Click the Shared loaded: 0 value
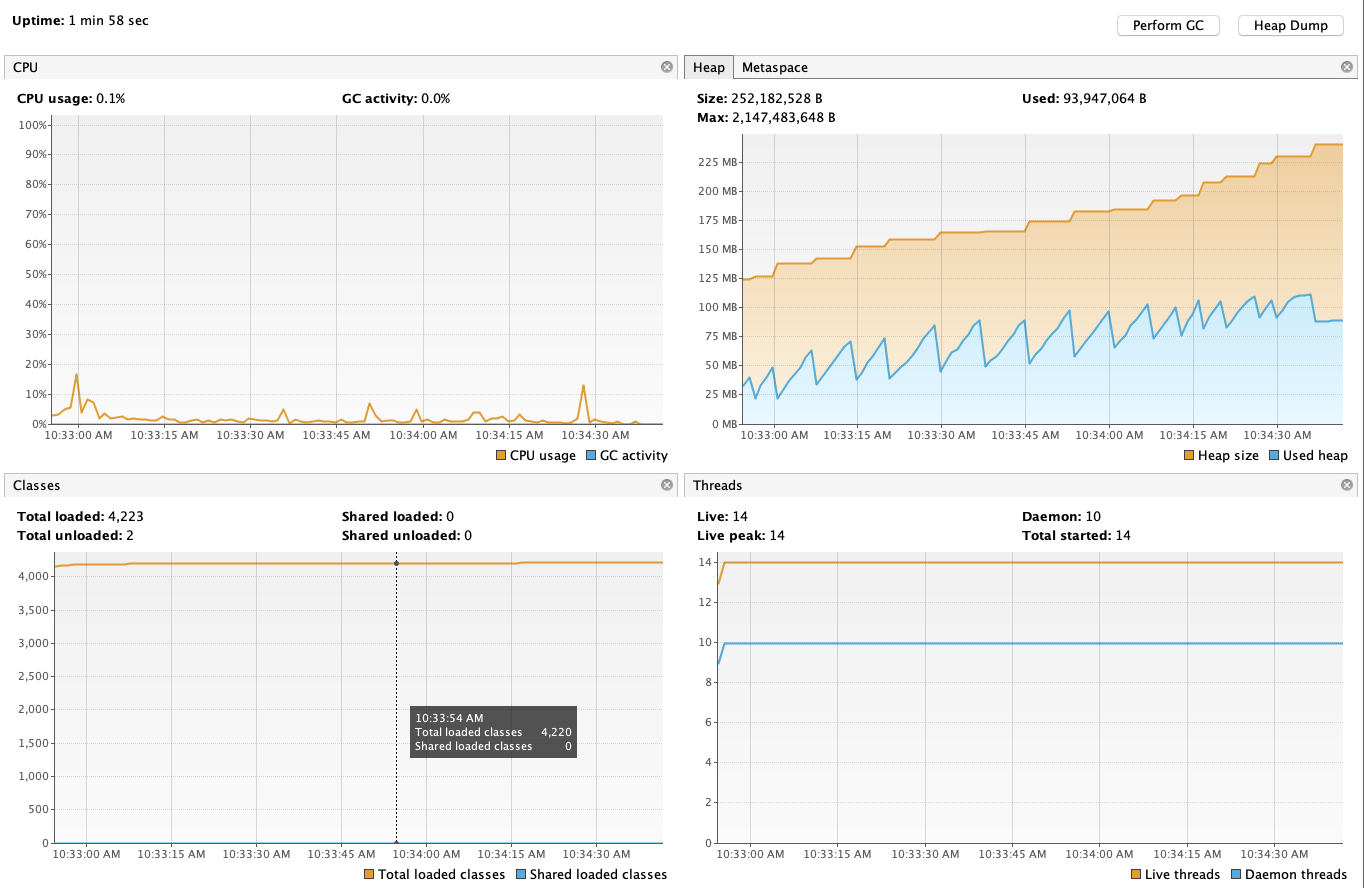This screenshot has height=888, width=1364. click(x=398, y=517)
